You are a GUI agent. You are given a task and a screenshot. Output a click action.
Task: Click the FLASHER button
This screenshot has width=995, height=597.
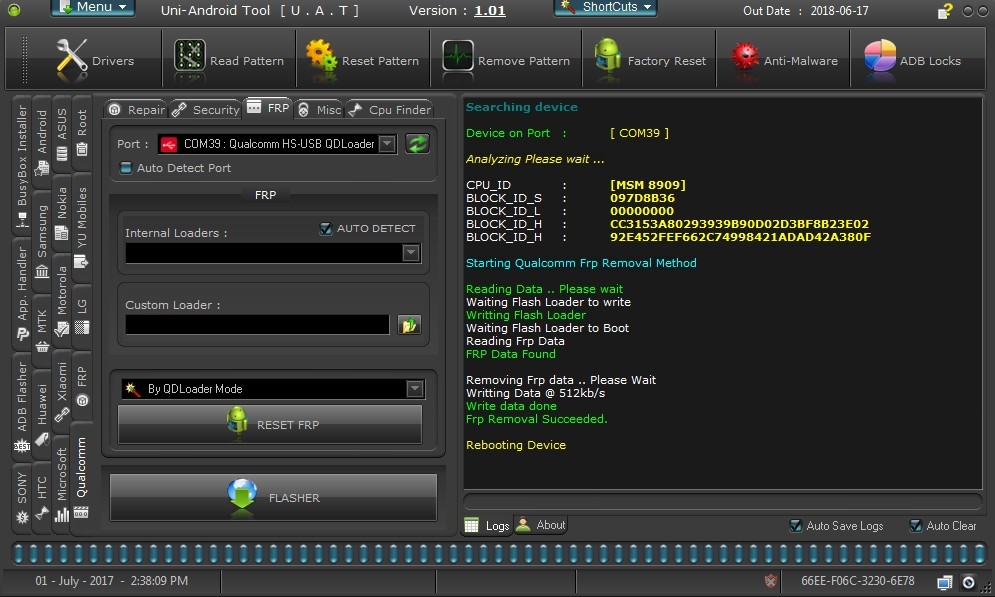click(x=273, y=497)
